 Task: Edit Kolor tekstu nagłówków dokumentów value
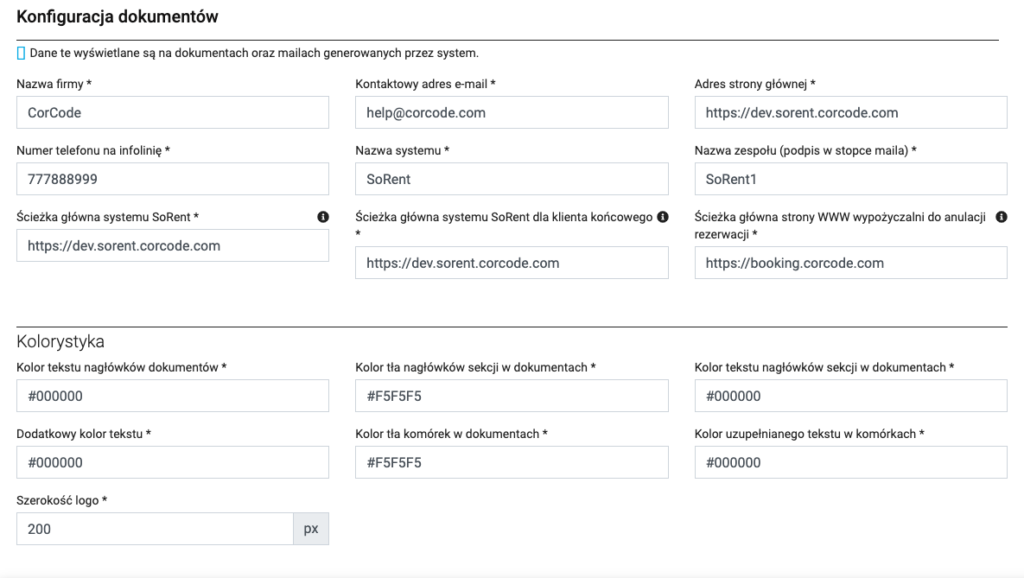(x=173, y=396)
